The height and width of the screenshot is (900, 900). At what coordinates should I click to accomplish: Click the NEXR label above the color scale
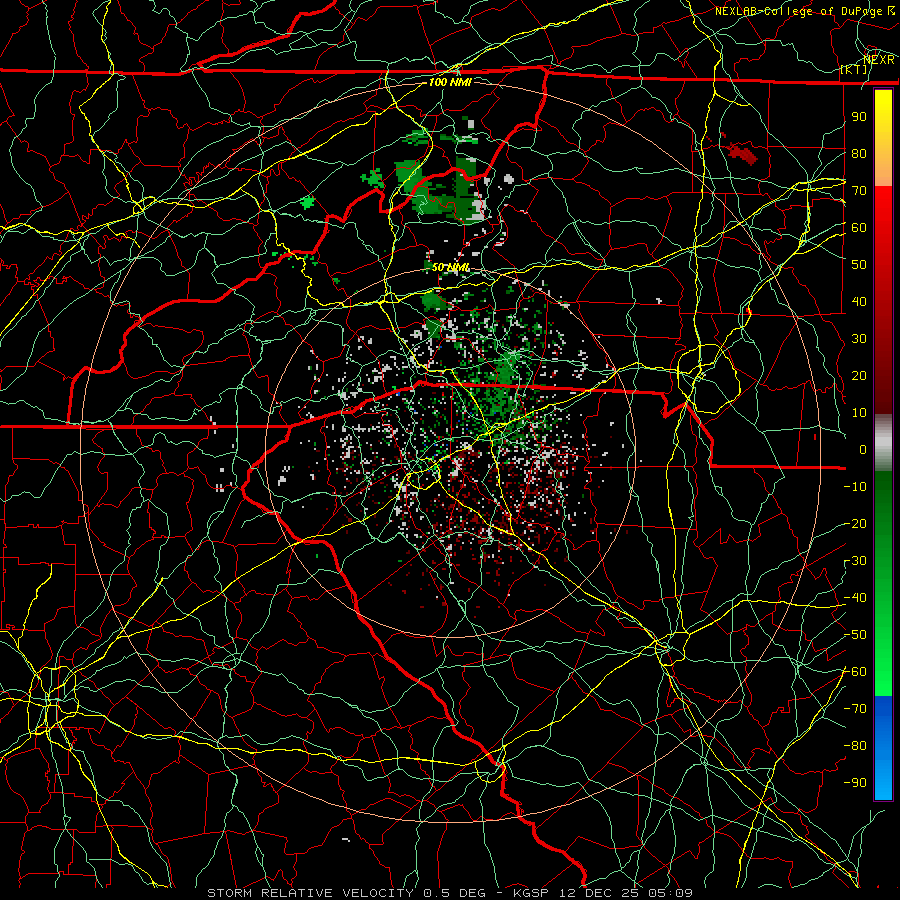click(879, 60)
